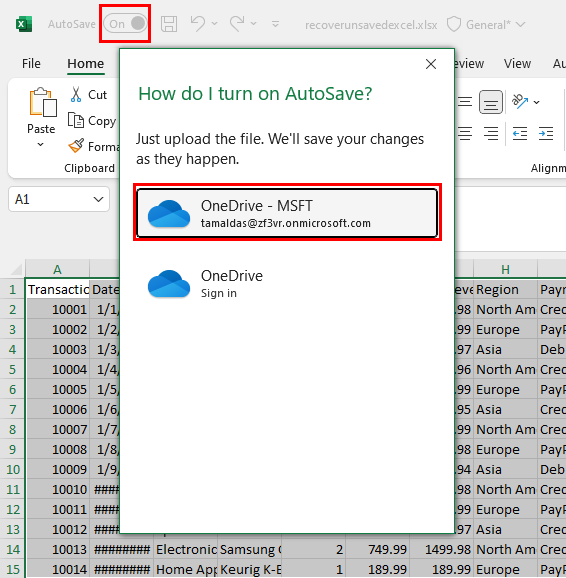Click Samsung product cell in row 14
The height and width of the screenshot is (578, 566).
(250, 549)
